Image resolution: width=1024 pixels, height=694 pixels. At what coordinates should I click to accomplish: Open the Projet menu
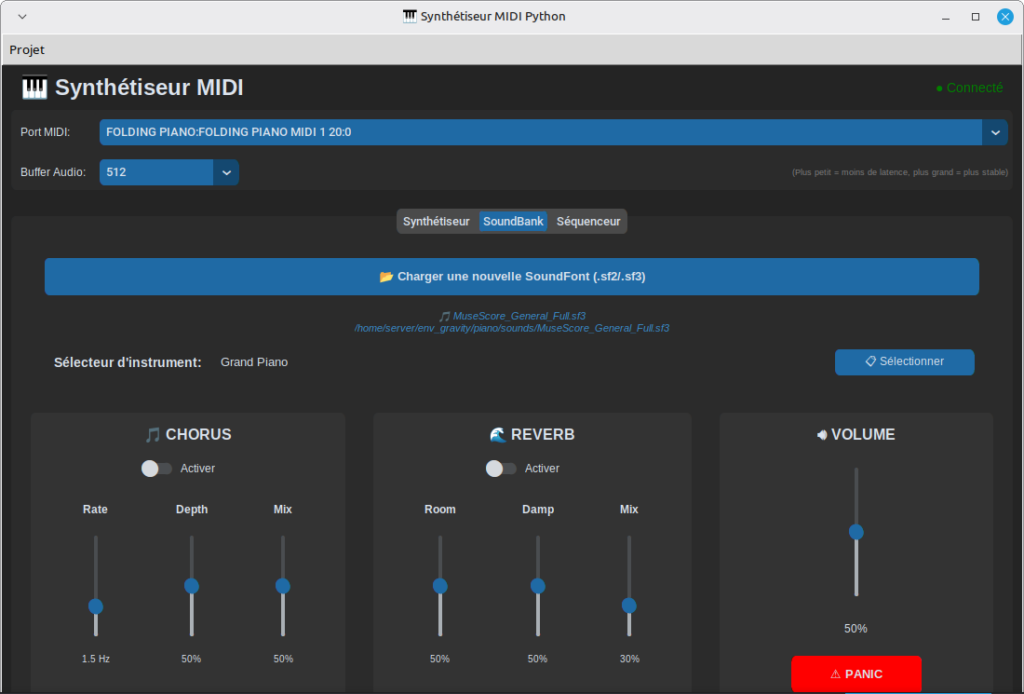click(x=27, y=50)
